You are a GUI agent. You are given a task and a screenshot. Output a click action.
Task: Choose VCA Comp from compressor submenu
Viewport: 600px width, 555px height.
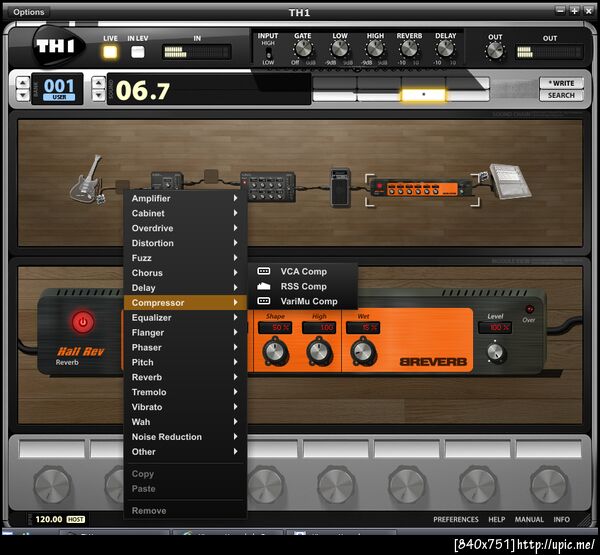(303, 271)
